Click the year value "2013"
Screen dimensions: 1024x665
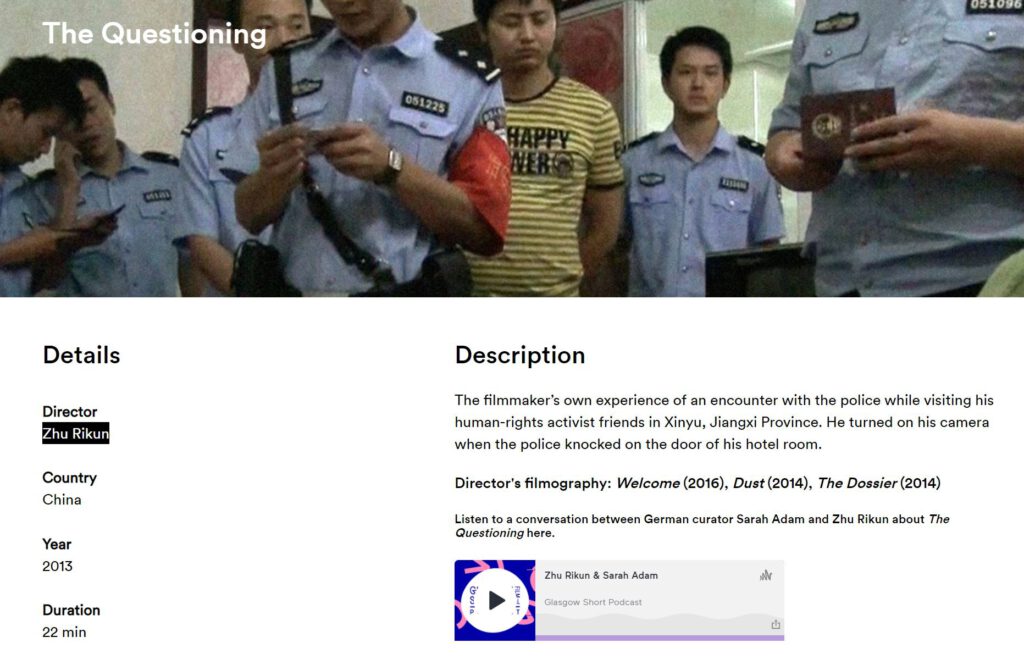pyautogui.click(x=57, y=566)
